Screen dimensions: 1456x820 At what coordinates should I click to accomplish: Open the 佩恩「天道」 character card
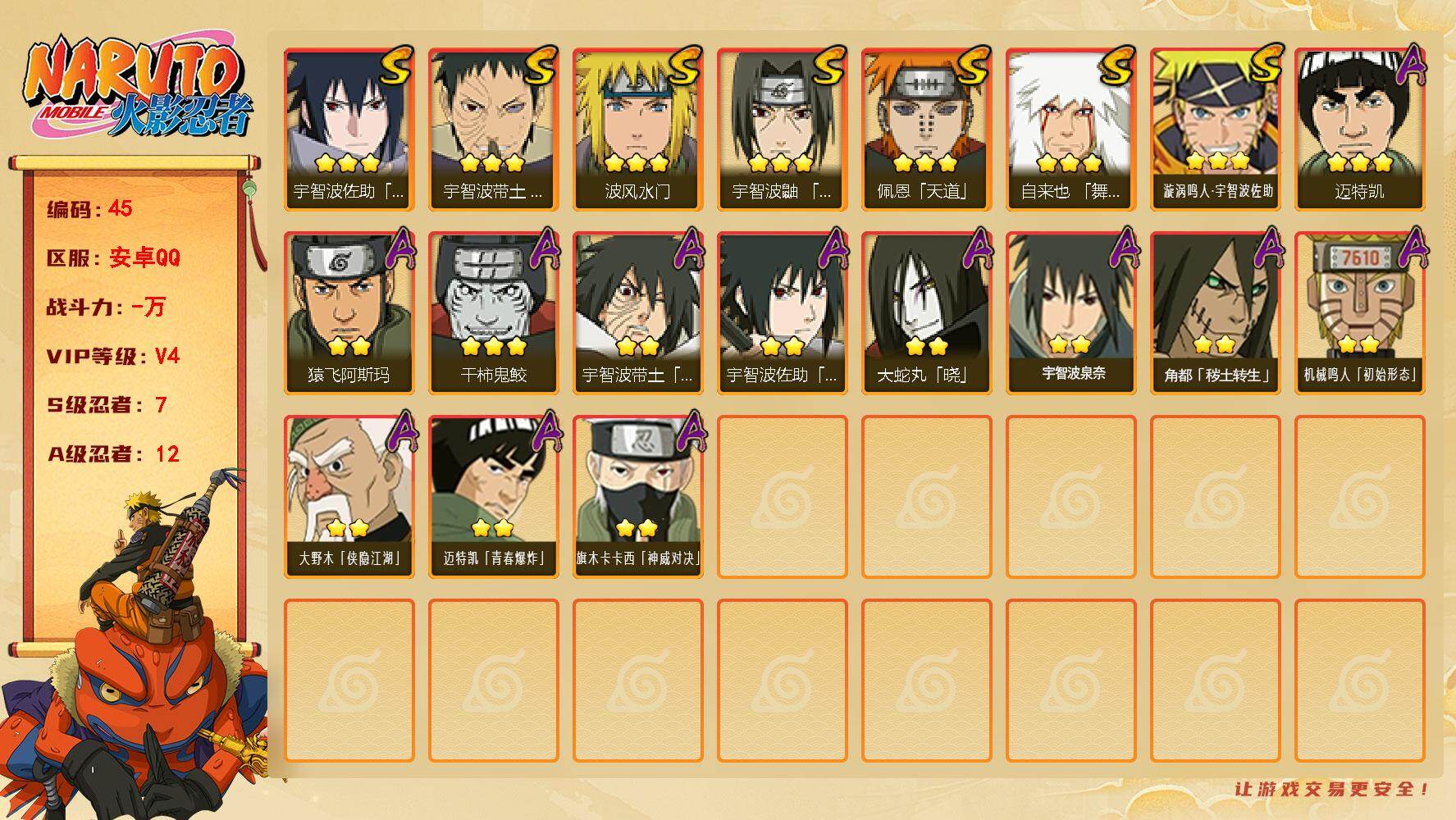tap(926, 130)
